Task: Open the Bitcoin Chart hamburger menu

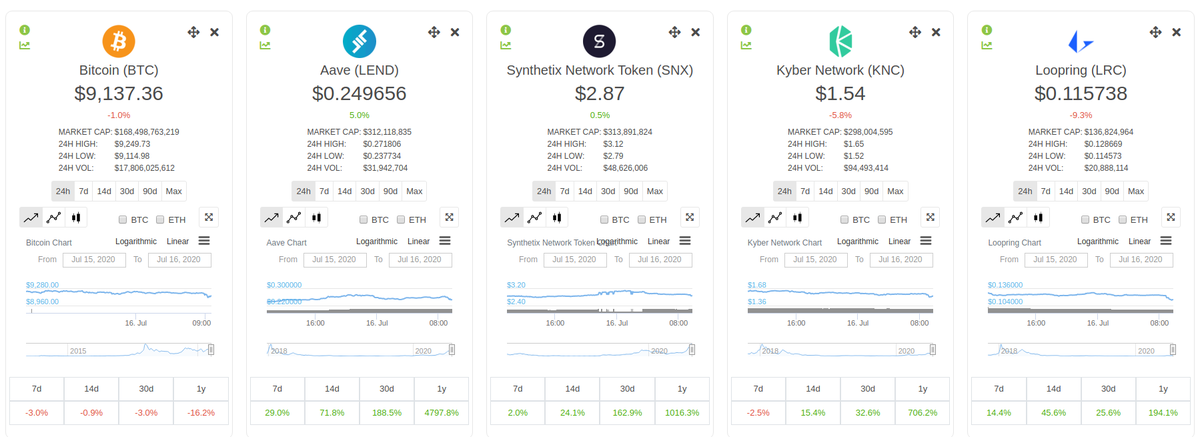Action: coord(204,240)
